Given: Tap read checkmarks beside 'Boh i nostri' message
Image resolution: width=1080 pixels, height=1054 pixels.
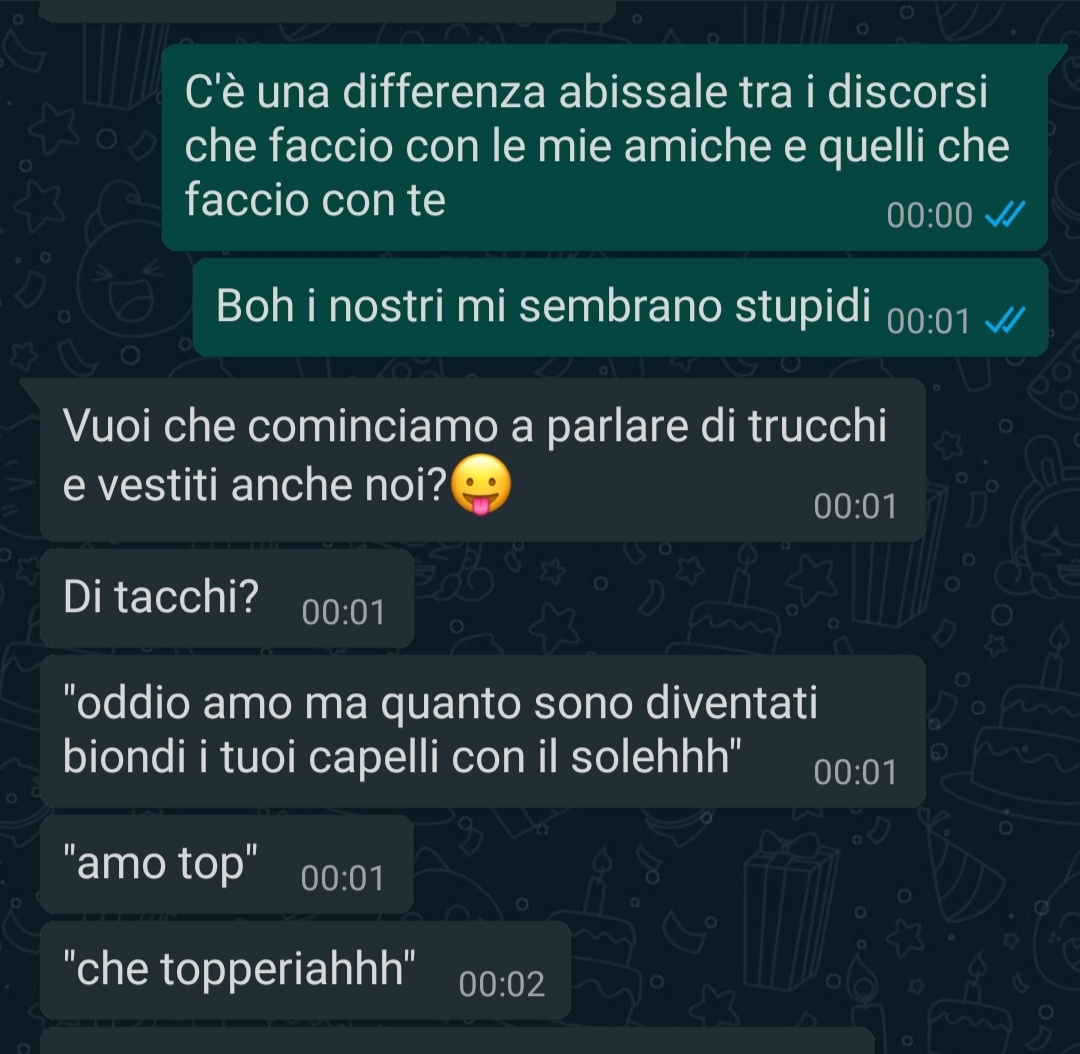Looking at the screenshot, I should [1005, 320].
